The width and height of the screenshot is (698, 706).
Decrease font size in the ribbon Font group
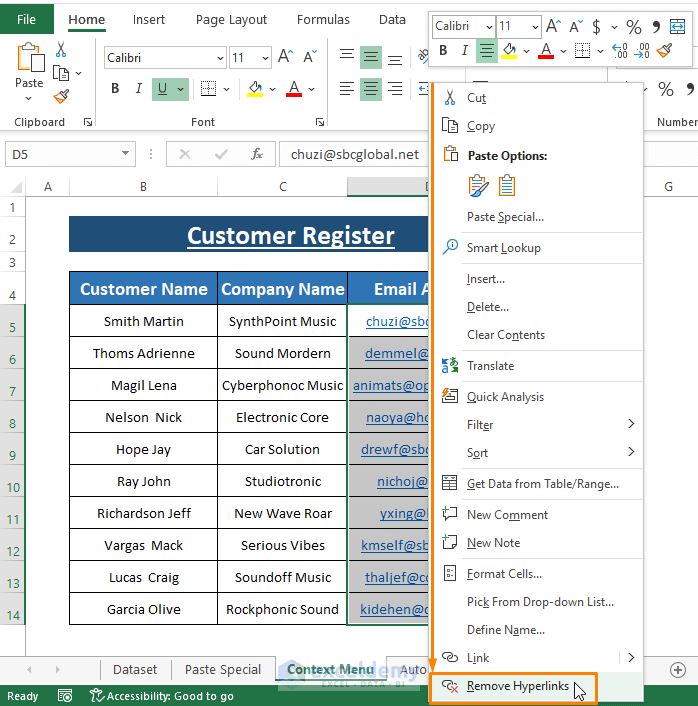point(310,57)
